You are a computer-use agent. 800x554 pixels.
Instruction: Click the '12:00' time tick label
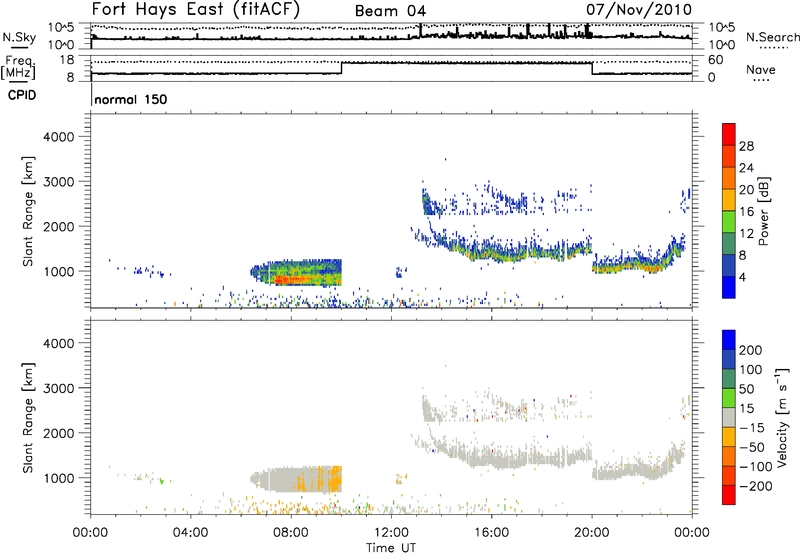pyautogui.click(x=391, y=533)
